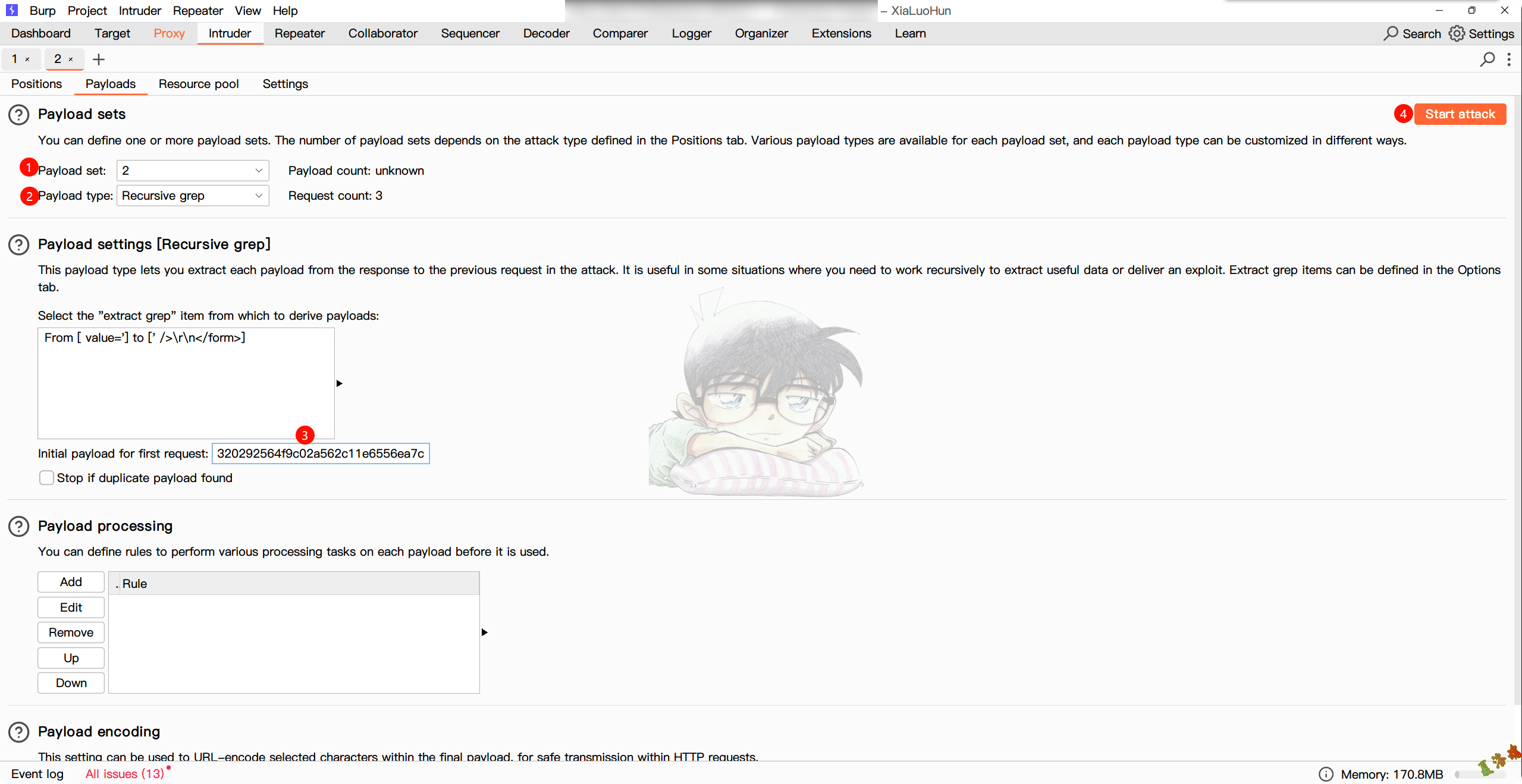Click the Initial payload input field
The width and height of the screenshot is (1522, 784).
320,453
